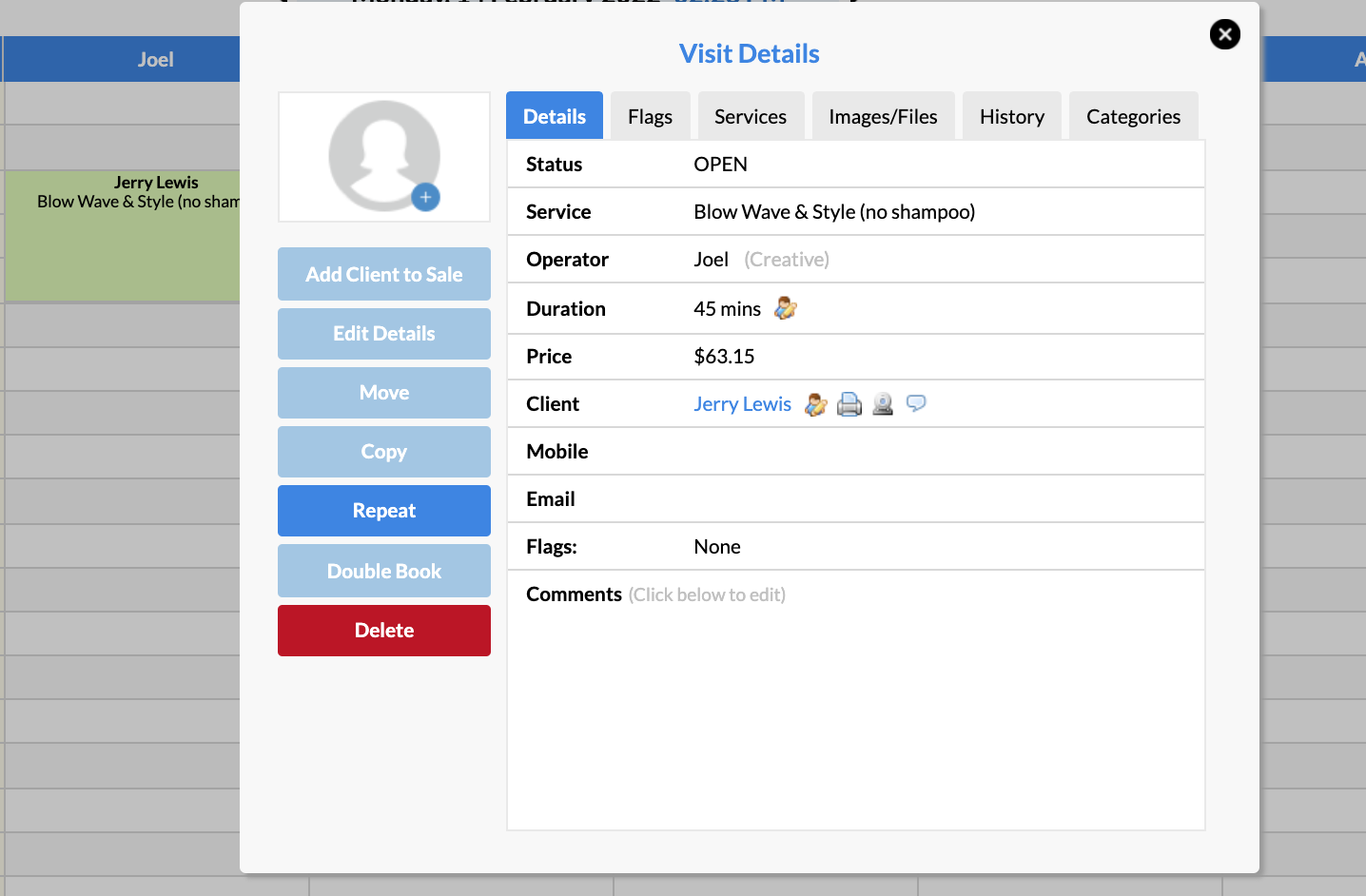Switch to the Flags tab
This screenshot has height=896, width=1366.
click(x=650, y=117)
